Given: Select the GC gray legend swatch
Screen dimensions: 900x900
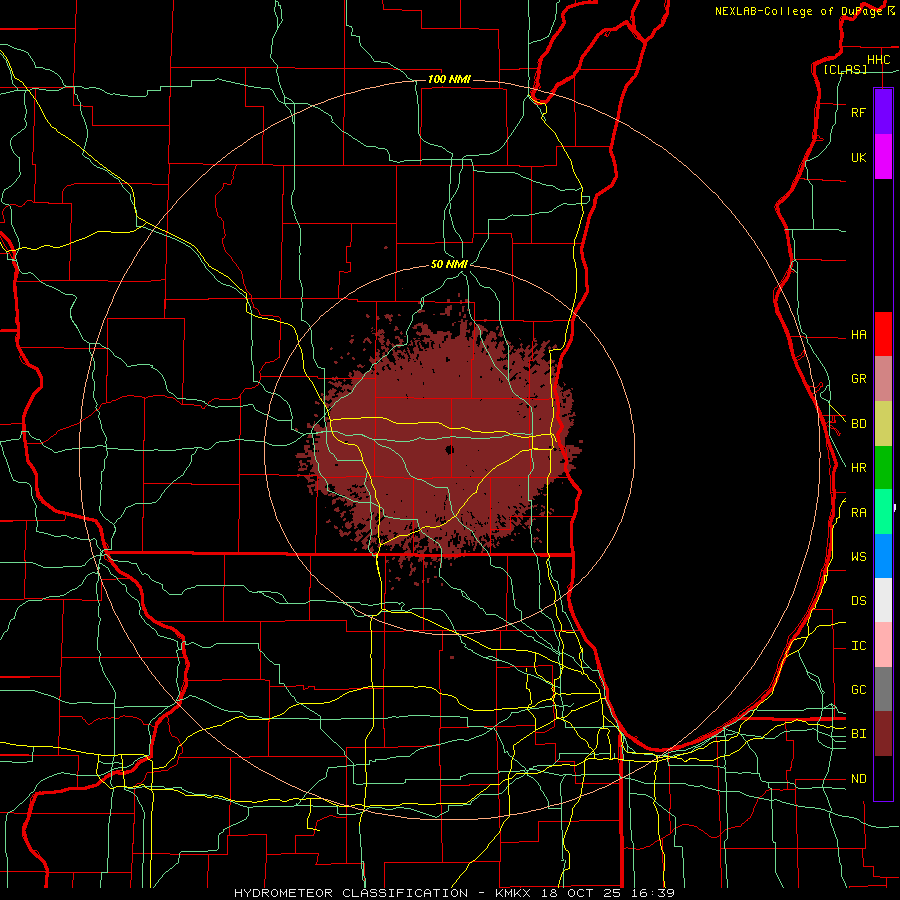Looking at the screenshot, I should tap(883, 689).
